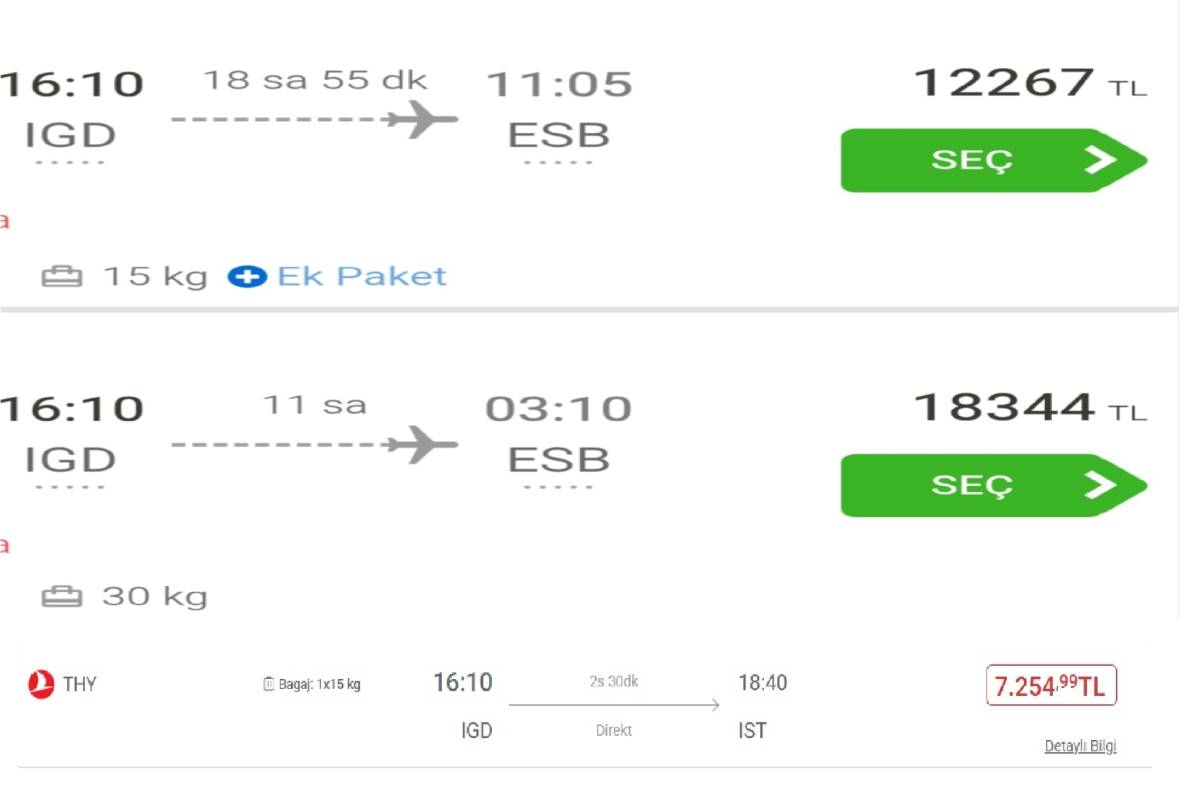Click the THY Turkish Airlines logo
1200x802 pixels.
41,685
